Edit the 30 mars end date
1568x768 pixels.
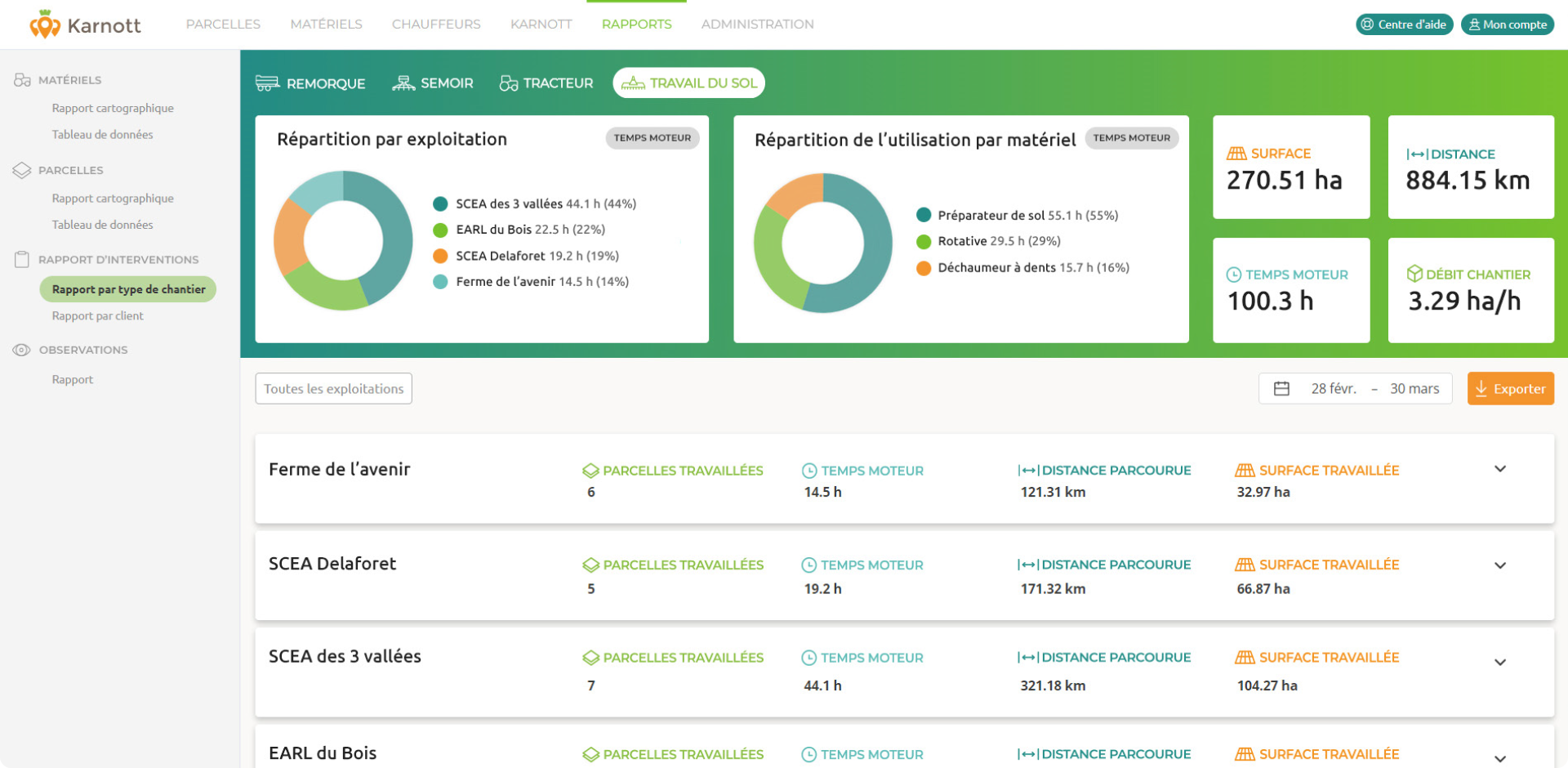[1414, 389]
